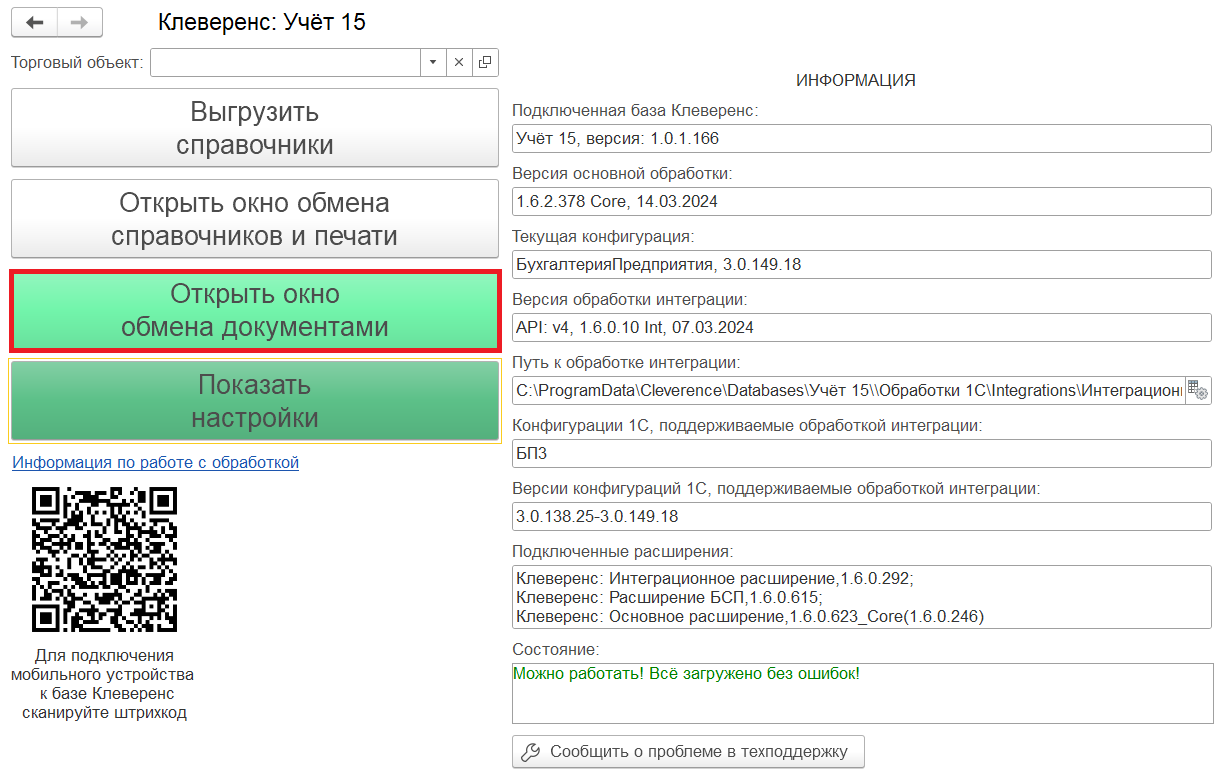1230x776 pixels.
Task: Go back with the left arrow button
Action: (x=34, y=21)
